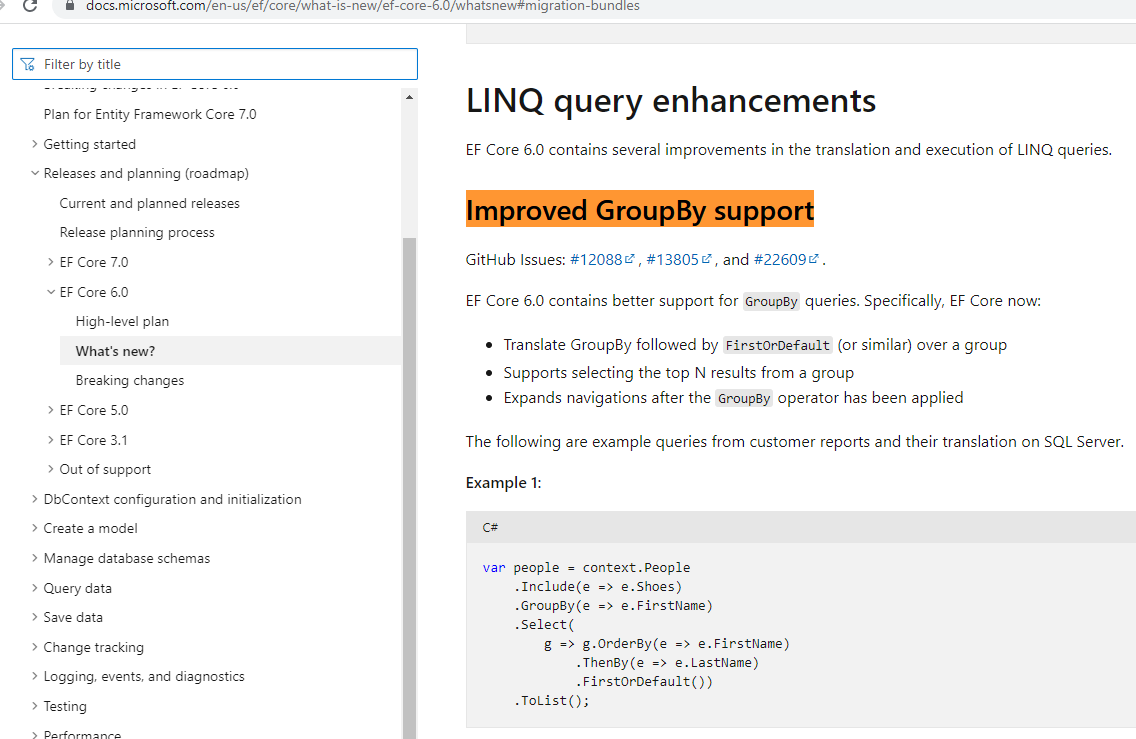
Task: Click bullet 'Supports selecting the top N results'
Action: [679, 373]
